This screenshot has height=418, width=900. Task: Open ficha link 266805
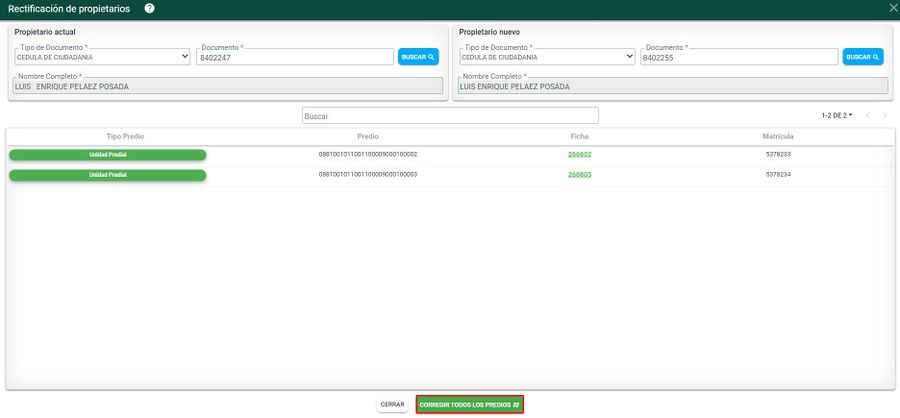tap(580, 175)
